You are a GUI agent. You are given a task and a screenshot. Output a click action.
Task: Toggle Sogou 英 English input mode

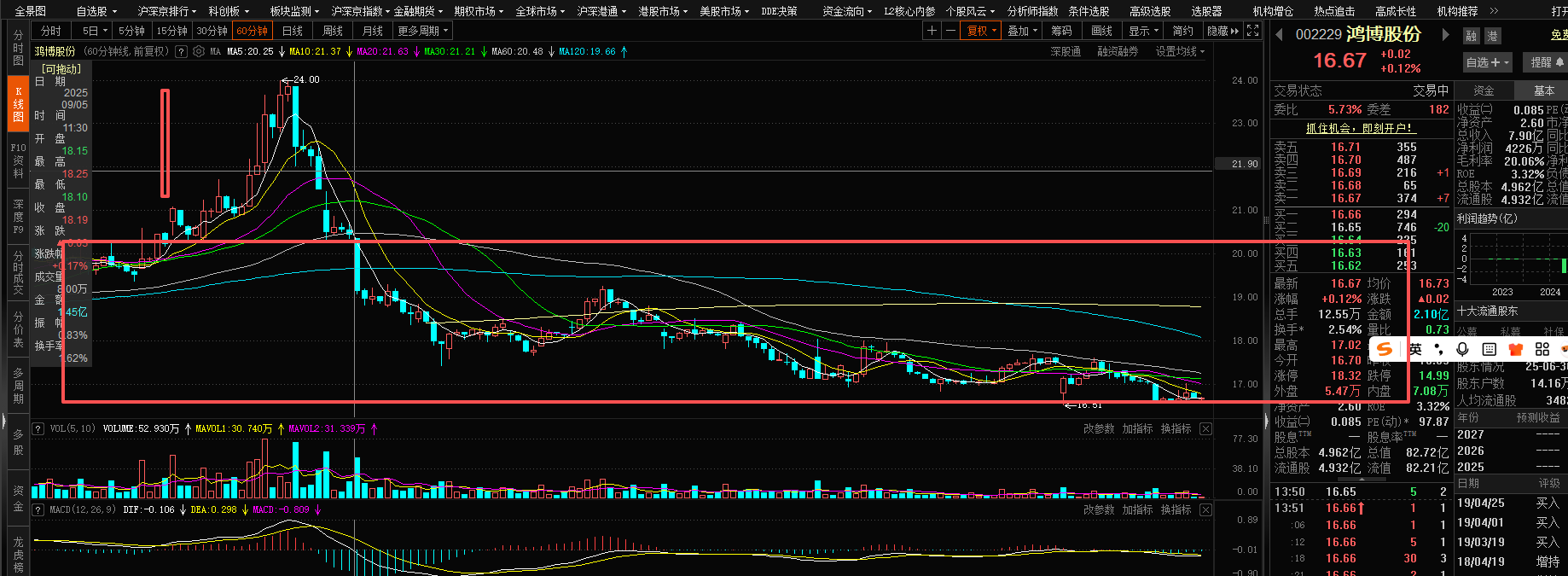[x=1415, y=349]
